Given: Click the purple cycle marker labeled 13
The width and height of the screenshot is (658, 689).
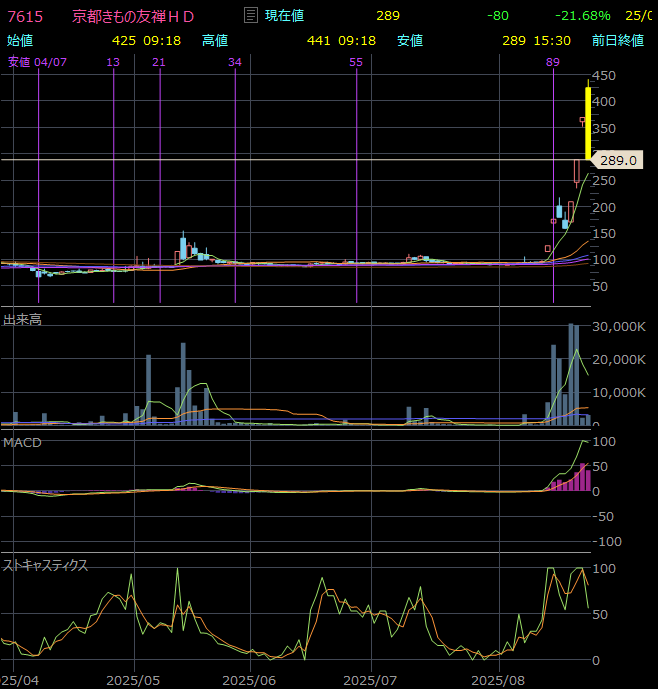Looking at the screenshot, I should (x=113, y=62).
